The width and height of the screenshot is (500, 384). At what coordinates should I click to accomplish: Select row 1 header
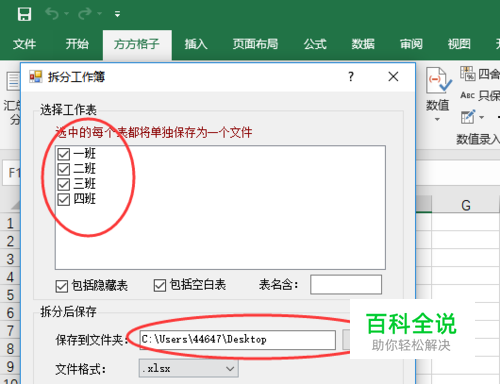click(10, 223)
